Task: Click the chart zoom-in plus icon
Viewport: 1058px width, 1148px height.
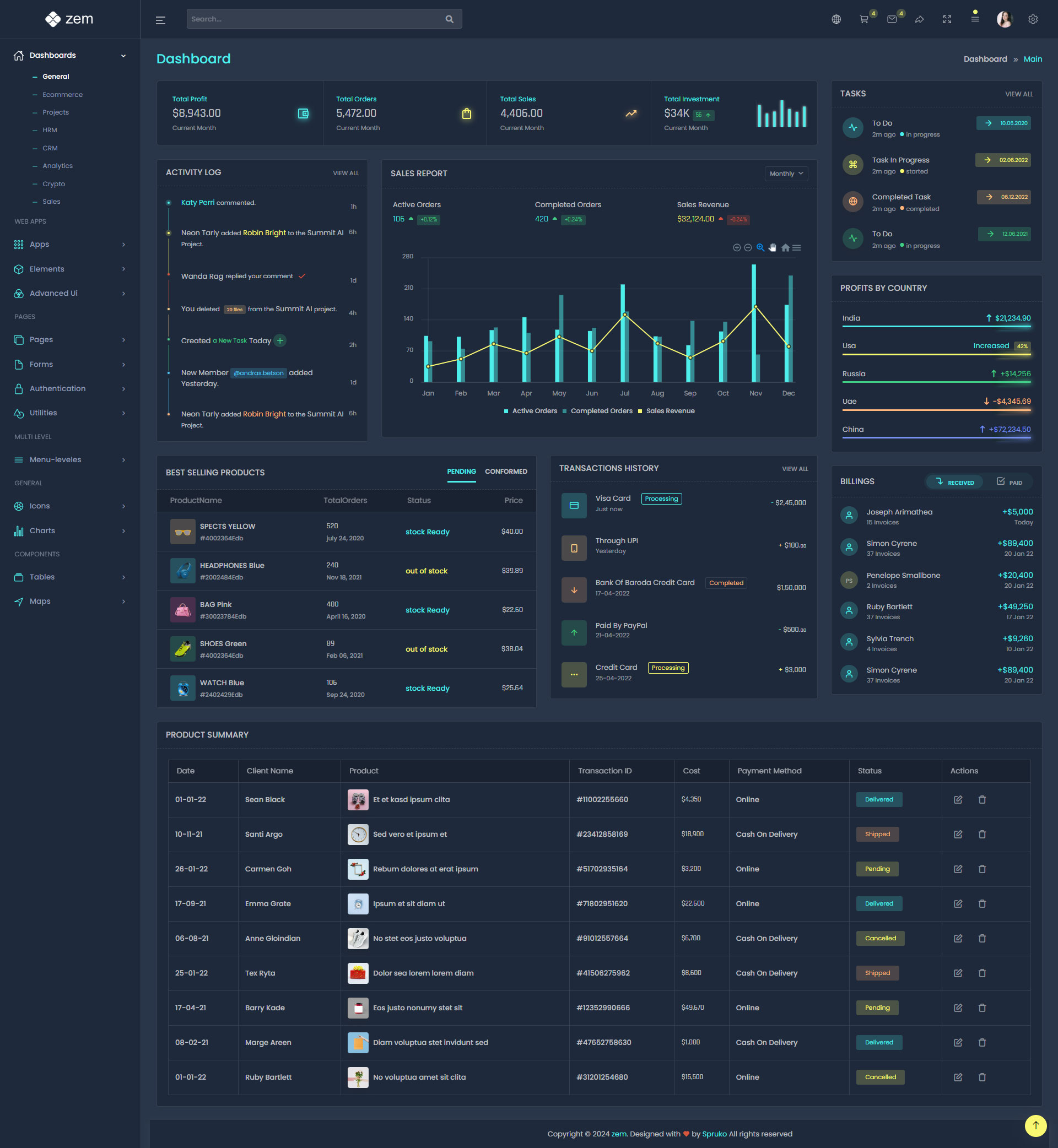Action: pos(736,248)
